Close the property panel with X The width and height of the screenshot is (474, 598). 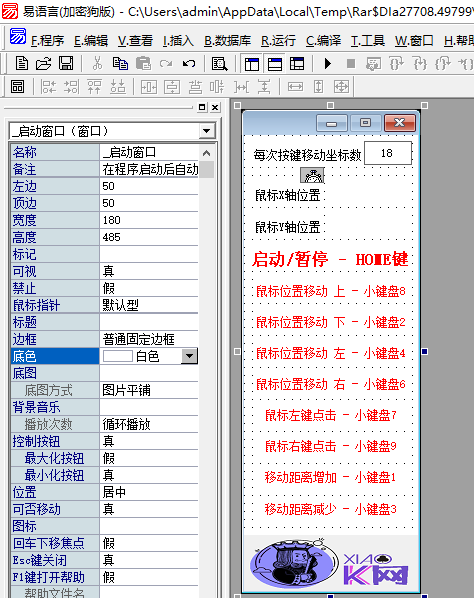(215, 108)
